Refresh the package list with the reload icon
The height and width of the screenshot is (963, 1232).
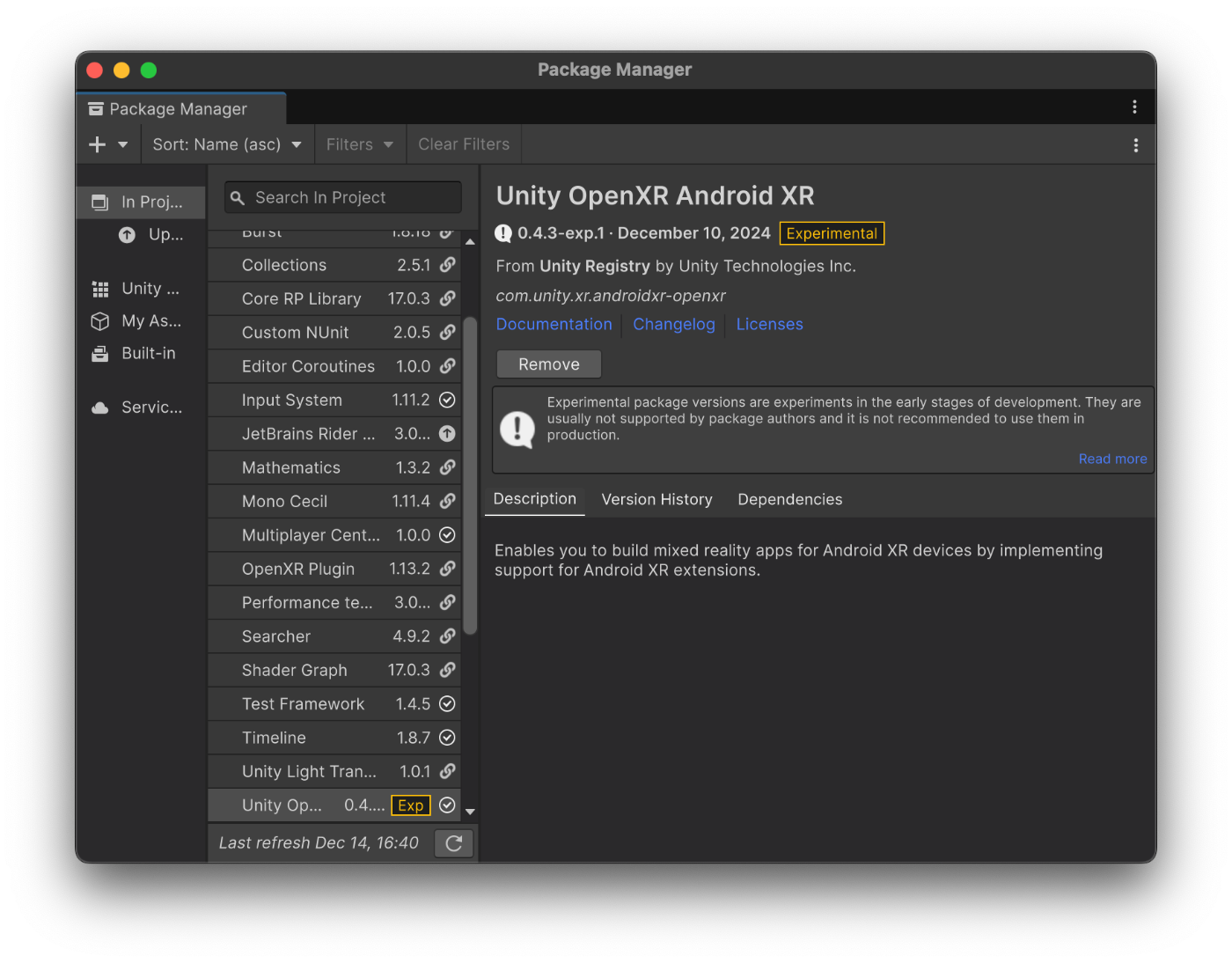click(453, 842)
